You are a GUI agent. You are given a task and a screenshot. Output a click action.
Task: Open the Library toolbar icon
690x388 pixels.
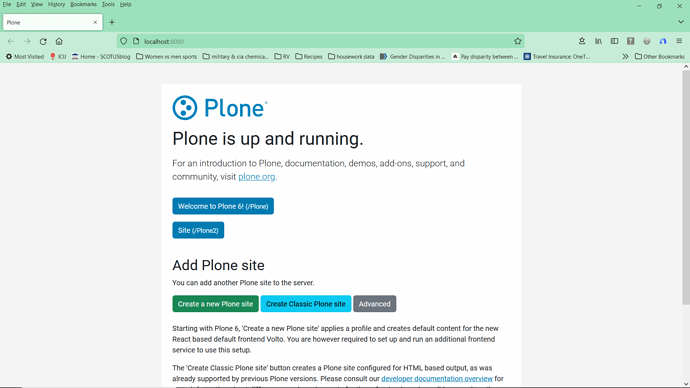pyautogui.click(x=598, y=41)
